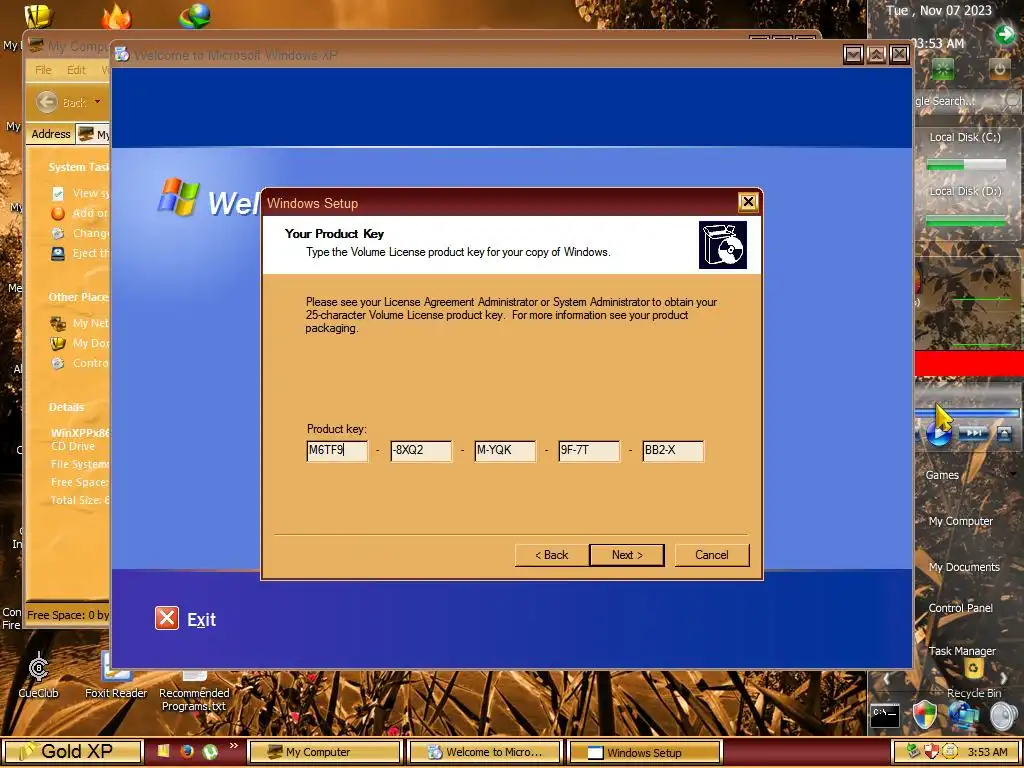
Task: Click the speaker volume icon in sidebar dock
Action: (x=1004, y=716)
